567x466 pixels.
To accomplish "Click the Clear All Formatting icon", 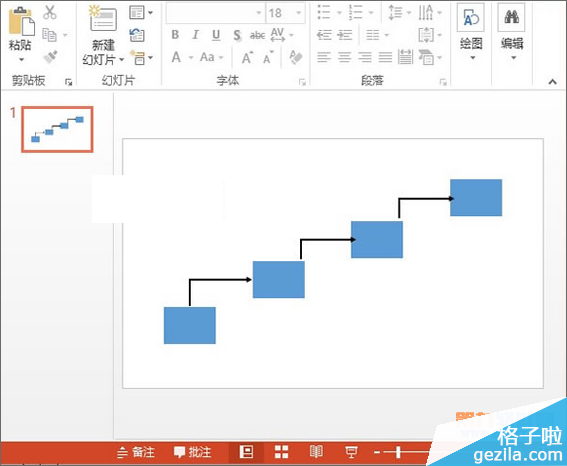I will 295,57.
